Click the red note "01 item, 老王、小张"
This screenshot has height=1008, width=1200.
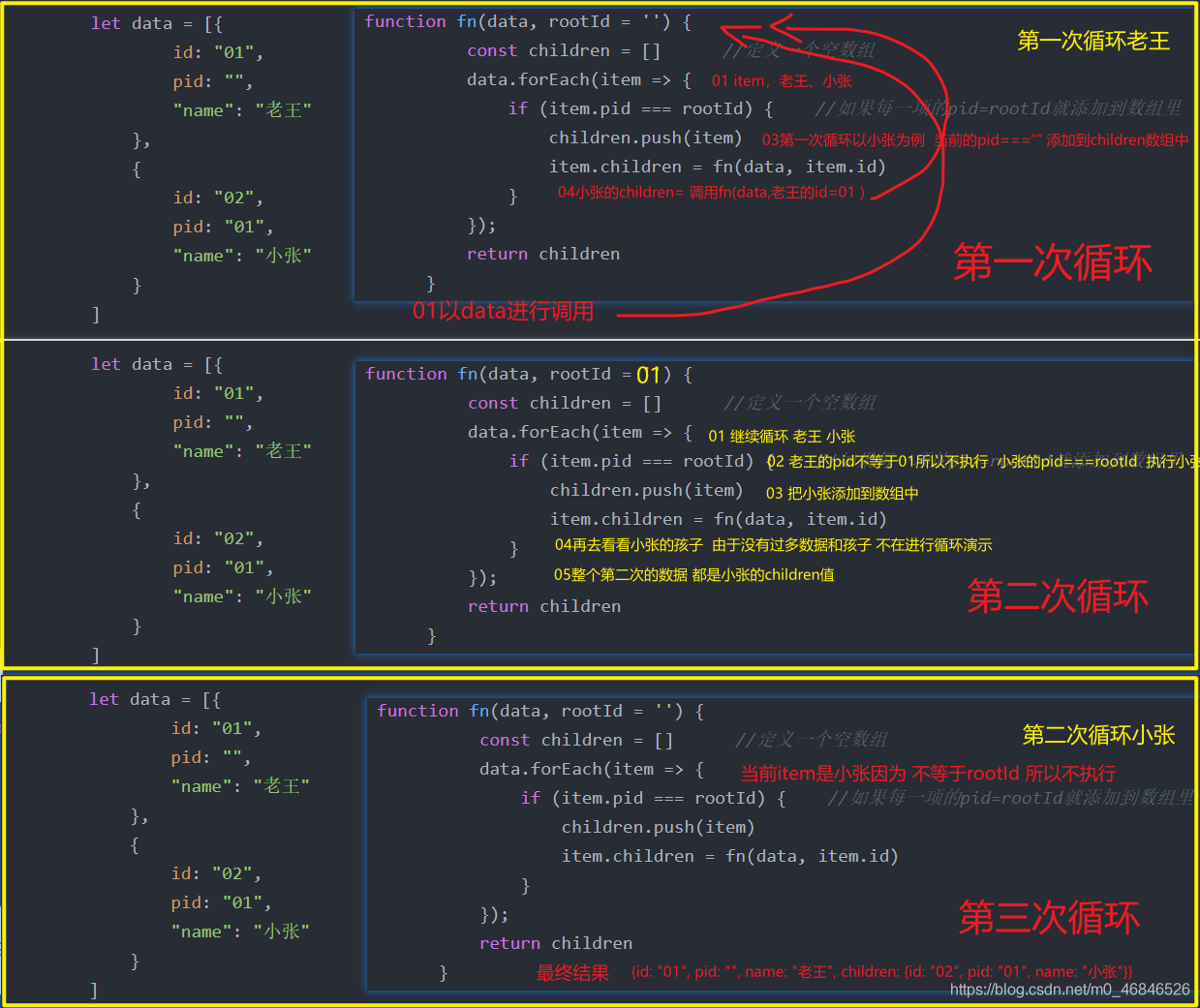[x=782, y=81]
